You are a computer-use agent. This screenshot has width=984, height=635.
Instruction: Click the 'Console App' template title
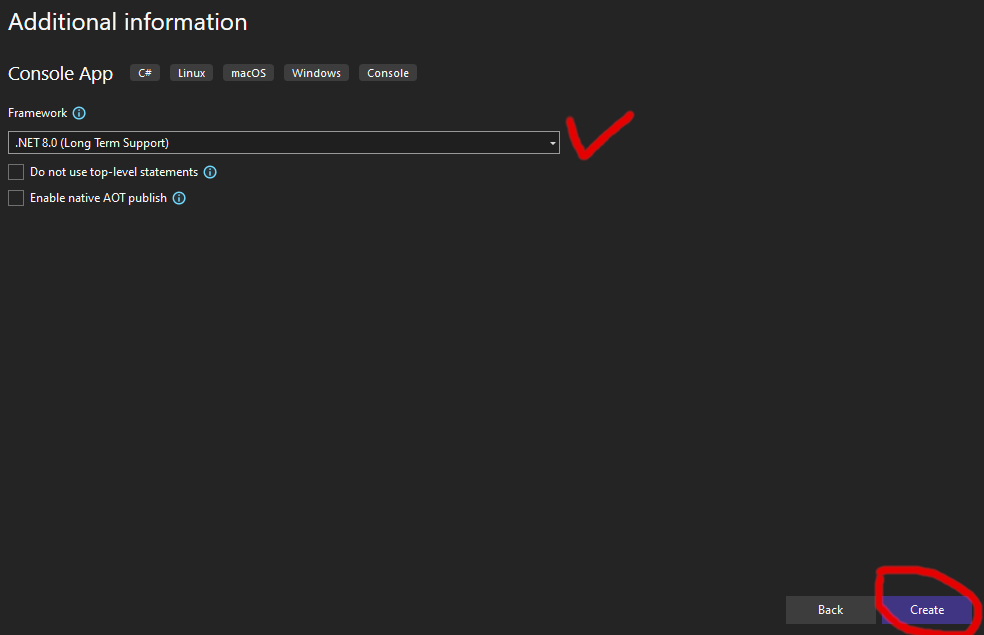pyautogui.click(x=60, y=74)
